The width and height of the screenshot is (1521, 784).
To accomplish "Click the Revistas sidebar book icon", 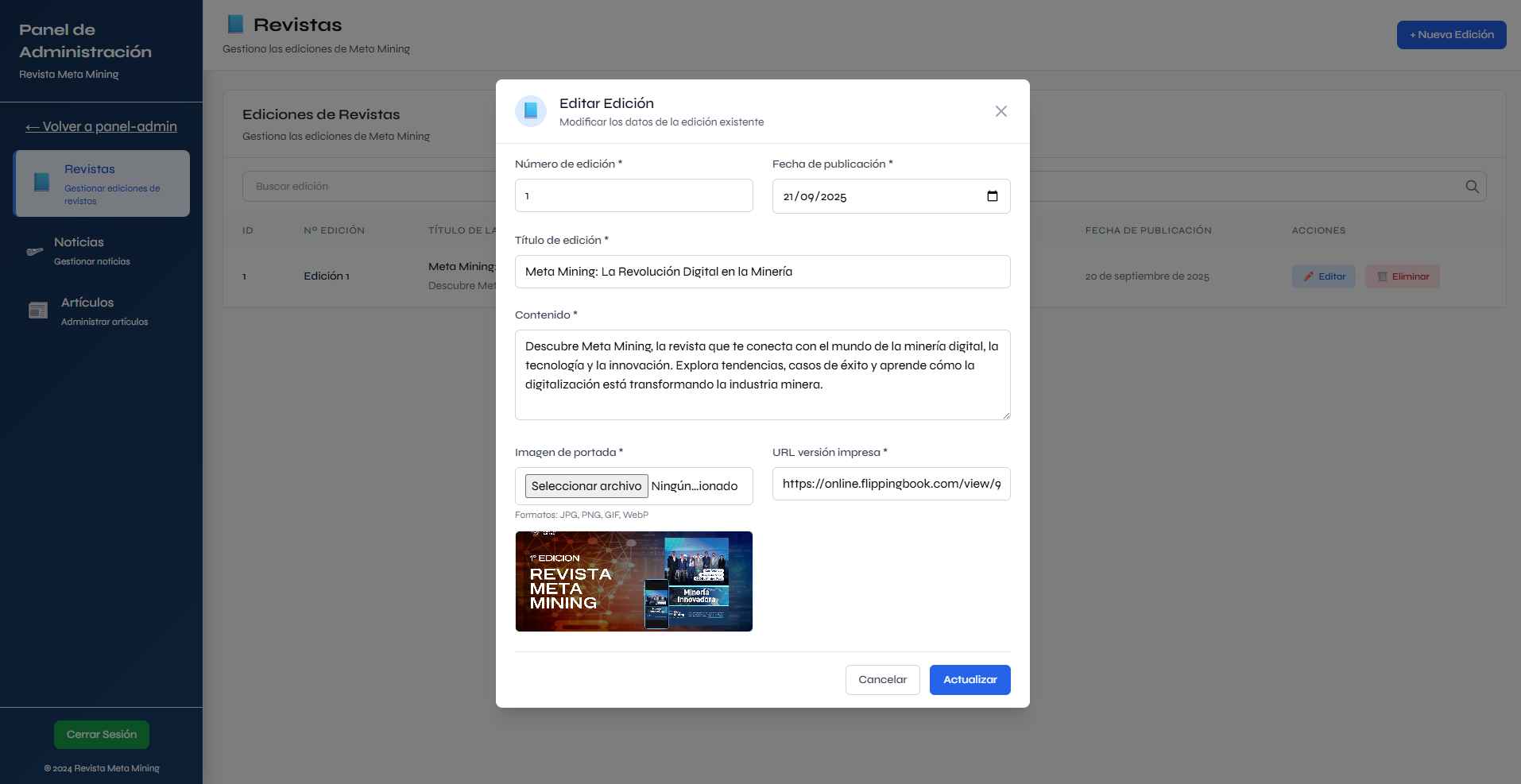I will click(41, 183).
